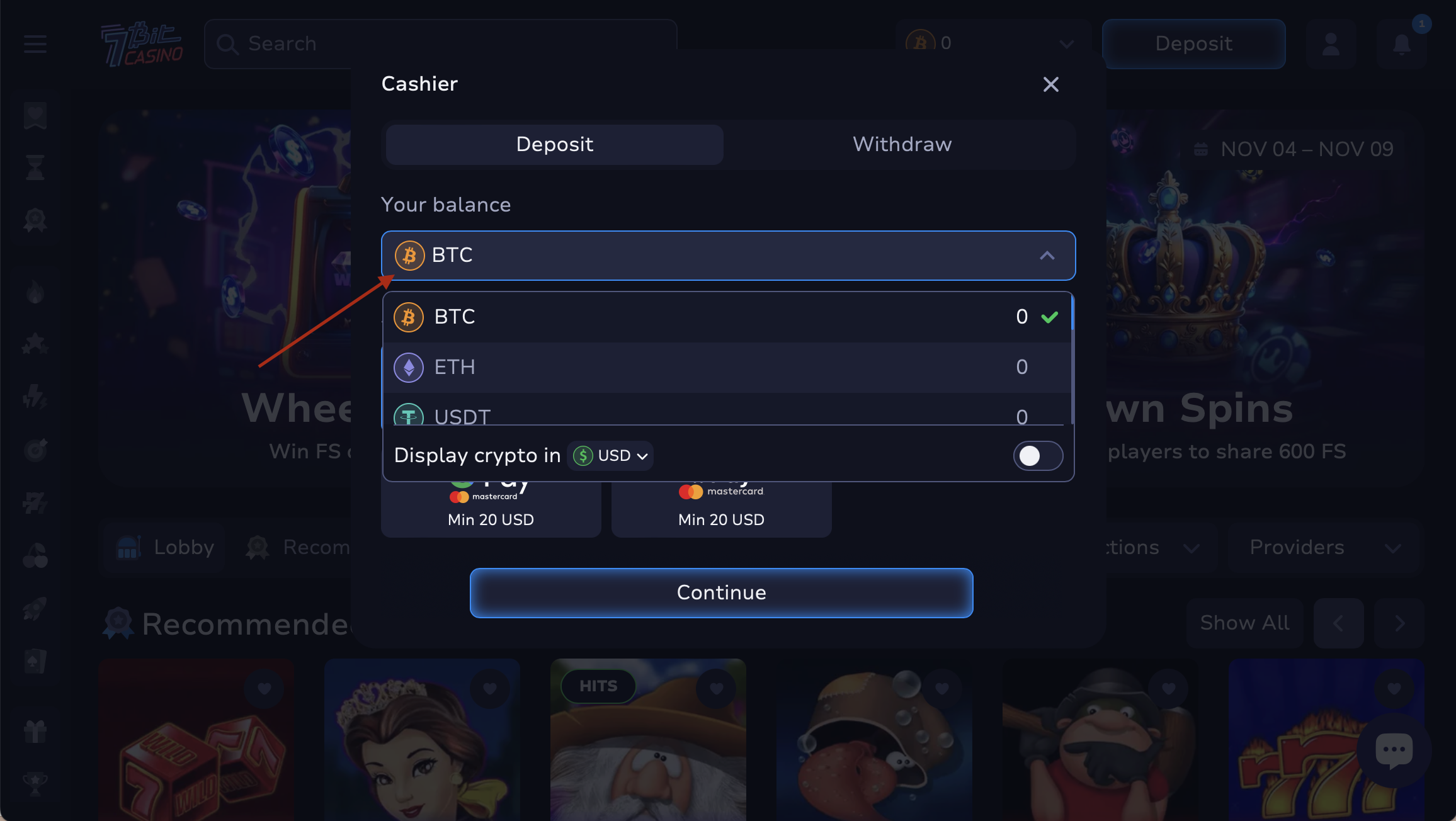The image size is (1456, 821).
Task: Open the USD display currency dropdown
Action: (x=610, y=456)
